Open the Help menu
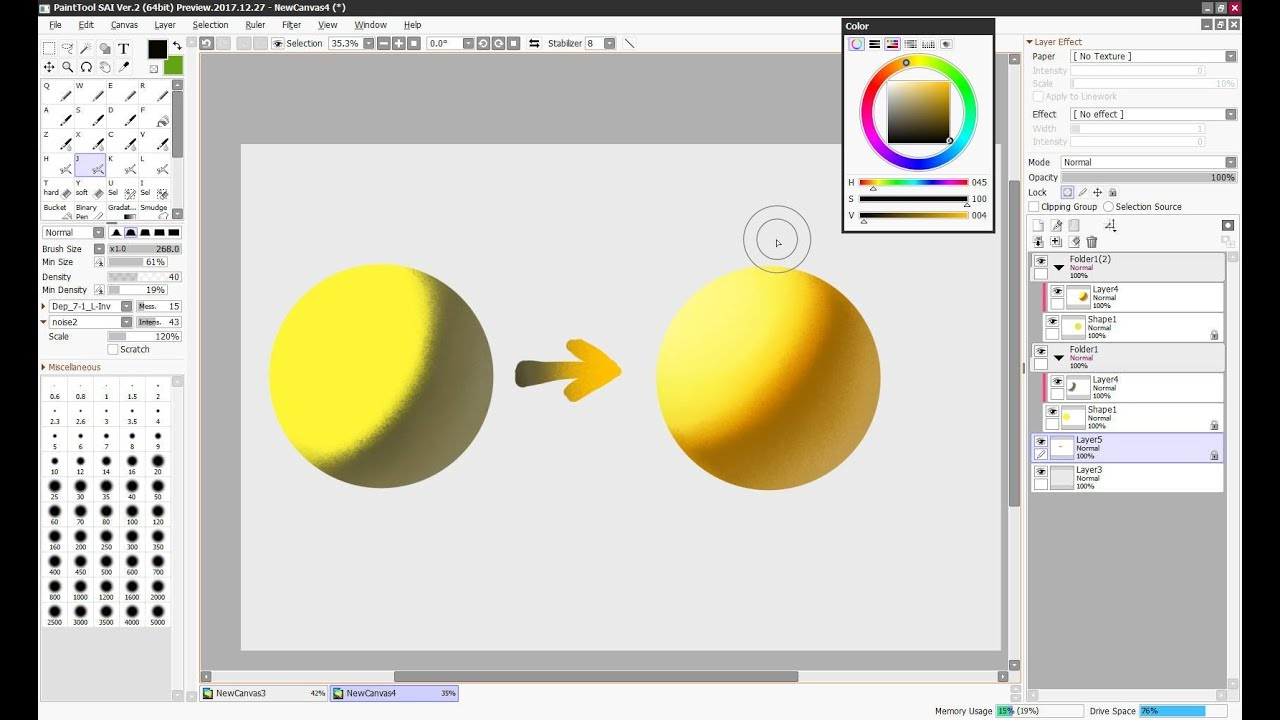 [x=412, y=25]
